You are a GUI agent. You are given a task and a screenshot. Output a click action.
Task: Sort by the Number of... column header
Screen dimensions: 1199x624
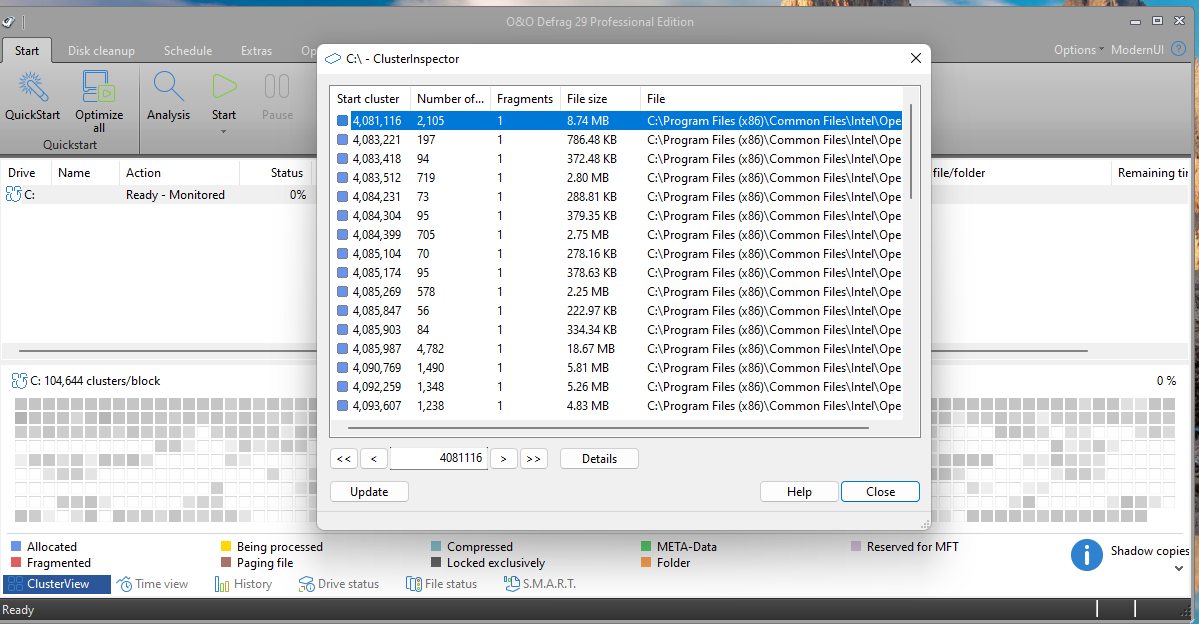click(450, 99)
